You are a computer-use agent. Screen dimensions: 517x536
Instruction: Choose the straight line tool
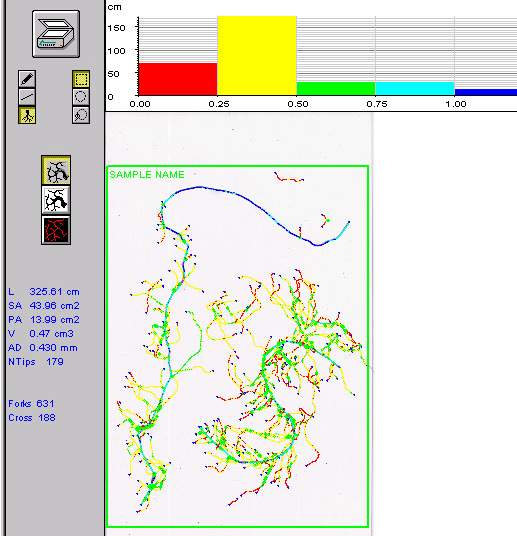27,97
